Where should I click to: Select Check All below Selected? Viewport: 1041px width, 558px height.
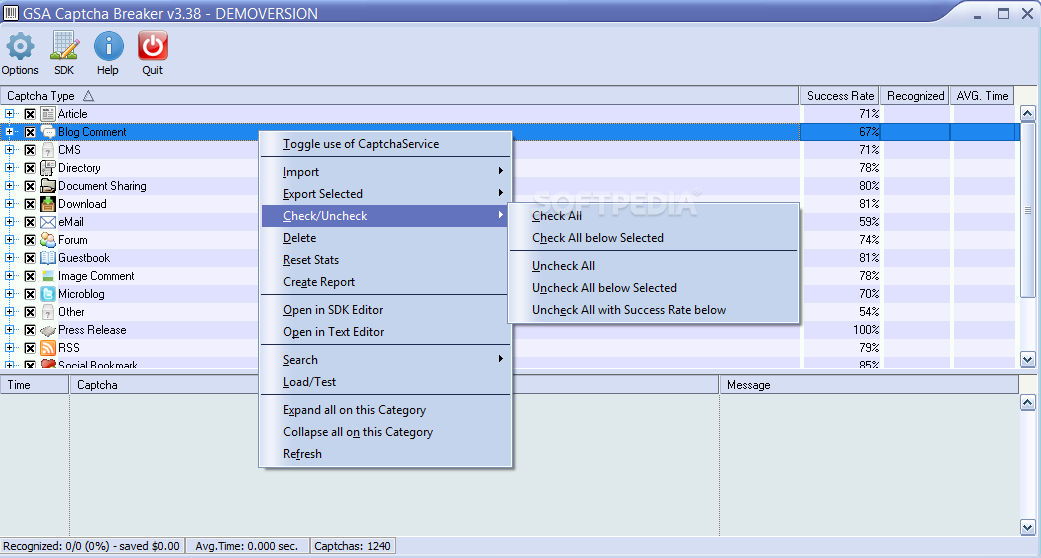[x=653, y=238]
